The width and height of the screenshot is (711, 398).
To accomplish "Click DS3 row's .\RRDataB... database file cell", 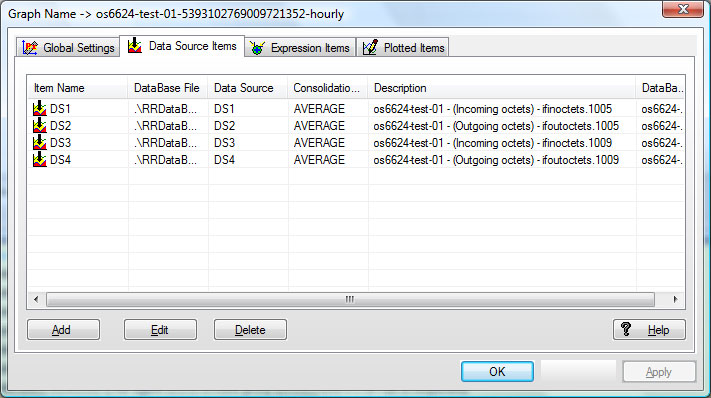I will [x=166, y=143].
